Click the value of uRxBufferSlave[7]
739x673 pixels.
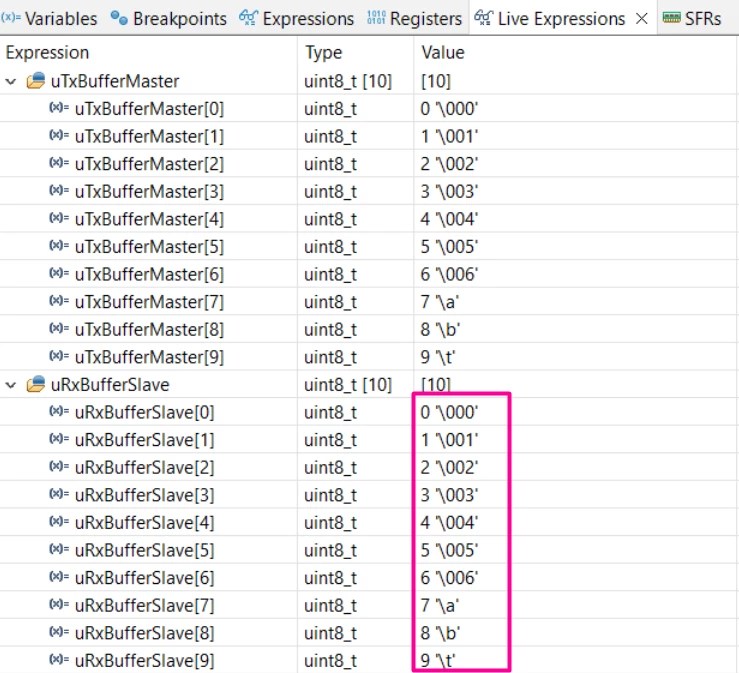pos(439,605)
